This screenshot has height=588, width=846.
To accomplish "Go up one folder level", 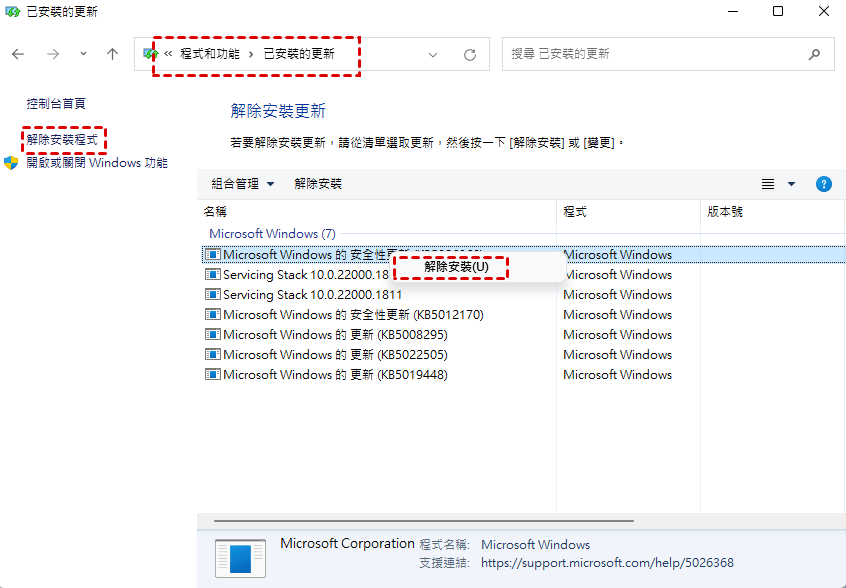I will pos(112,54).
